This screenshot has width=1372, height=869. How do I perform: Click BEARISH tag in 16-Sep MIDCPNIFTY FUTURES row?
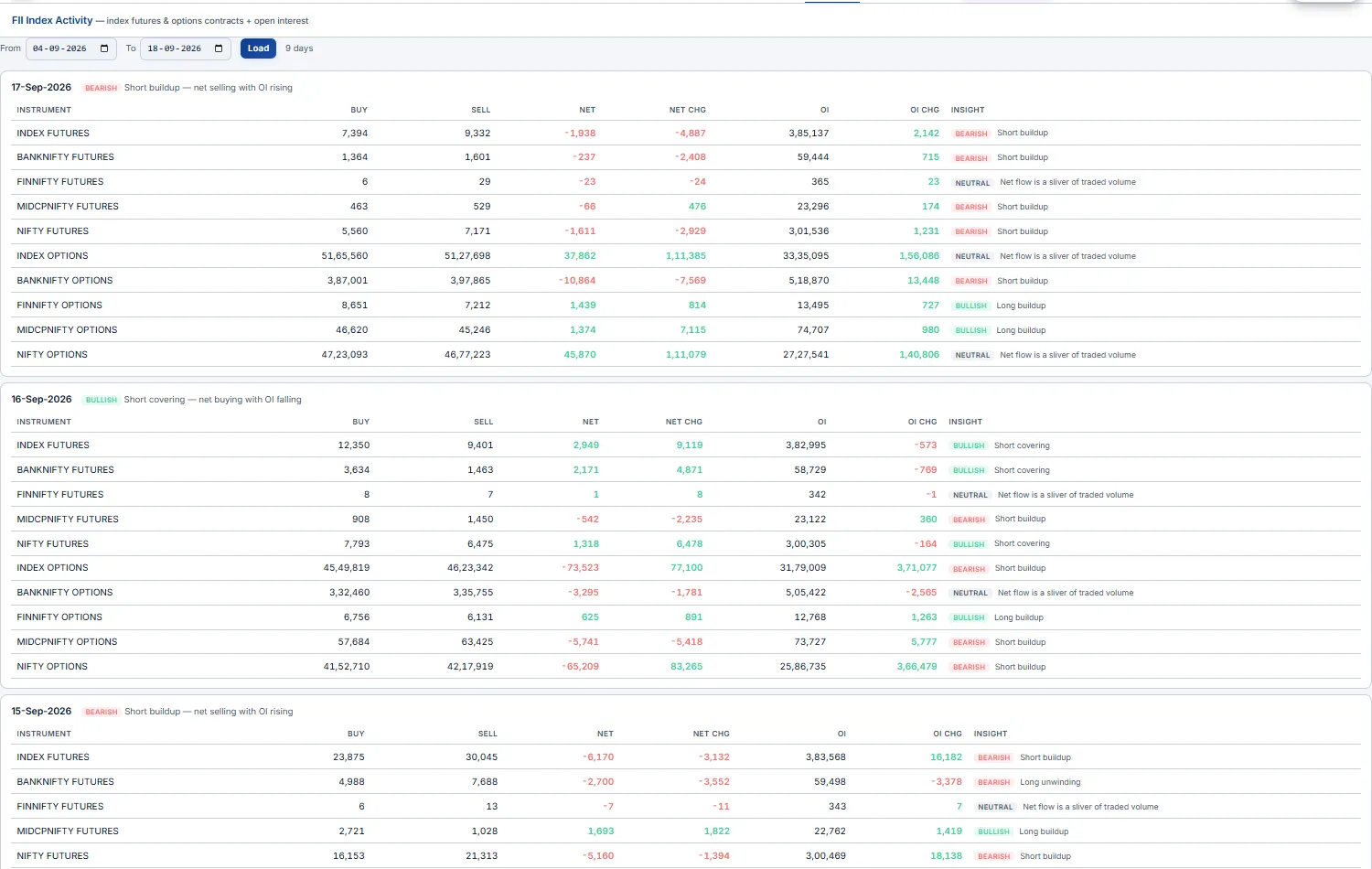[969, 520]
